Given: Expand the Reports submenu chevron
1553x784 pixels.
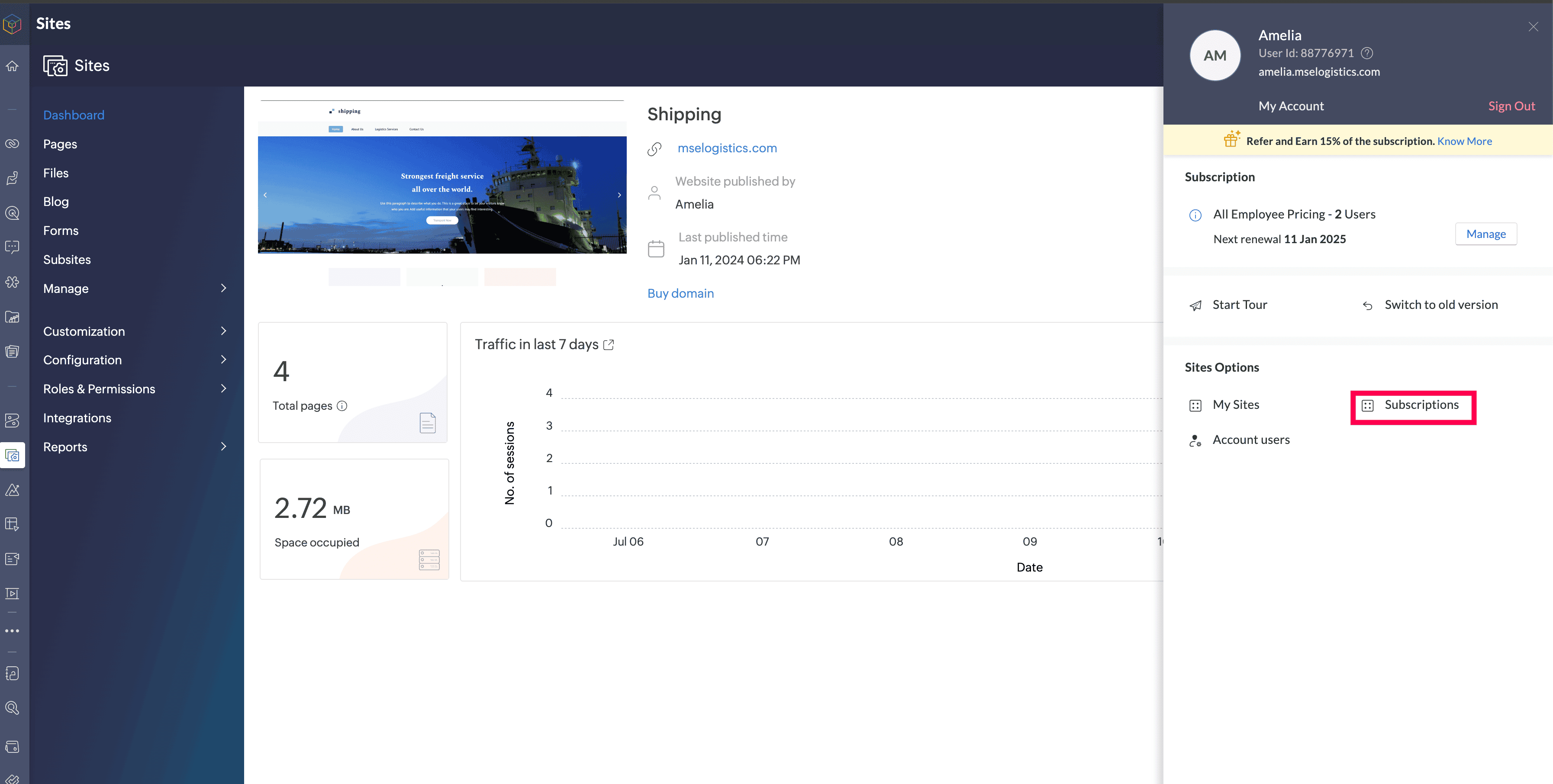Looking at the screenshot, I should pyautogui.click(x=224, y=447).
